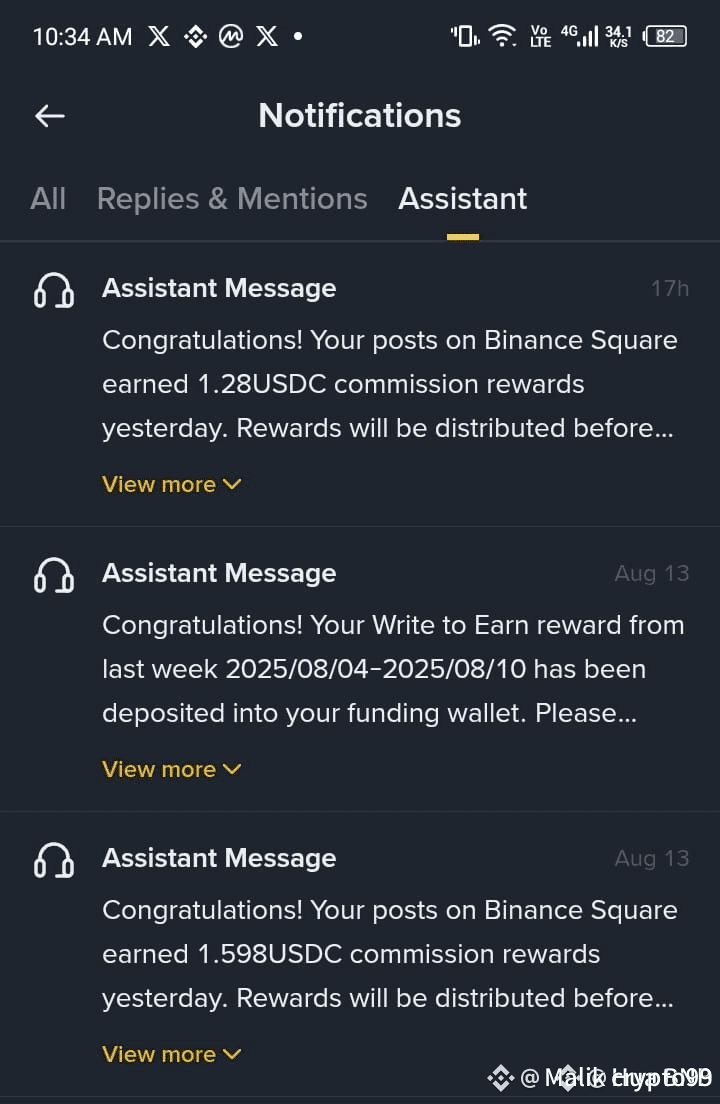This screenshot has width=720, height=1104.
Task: Open the Write to Earn reward message text
Action: coord(390,669)
